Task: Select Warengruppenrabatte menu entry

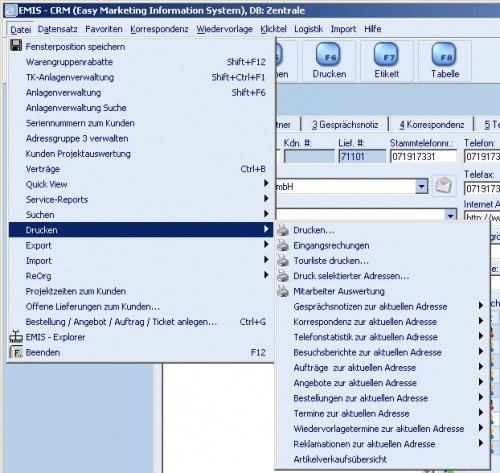Action: pos(141,62)
